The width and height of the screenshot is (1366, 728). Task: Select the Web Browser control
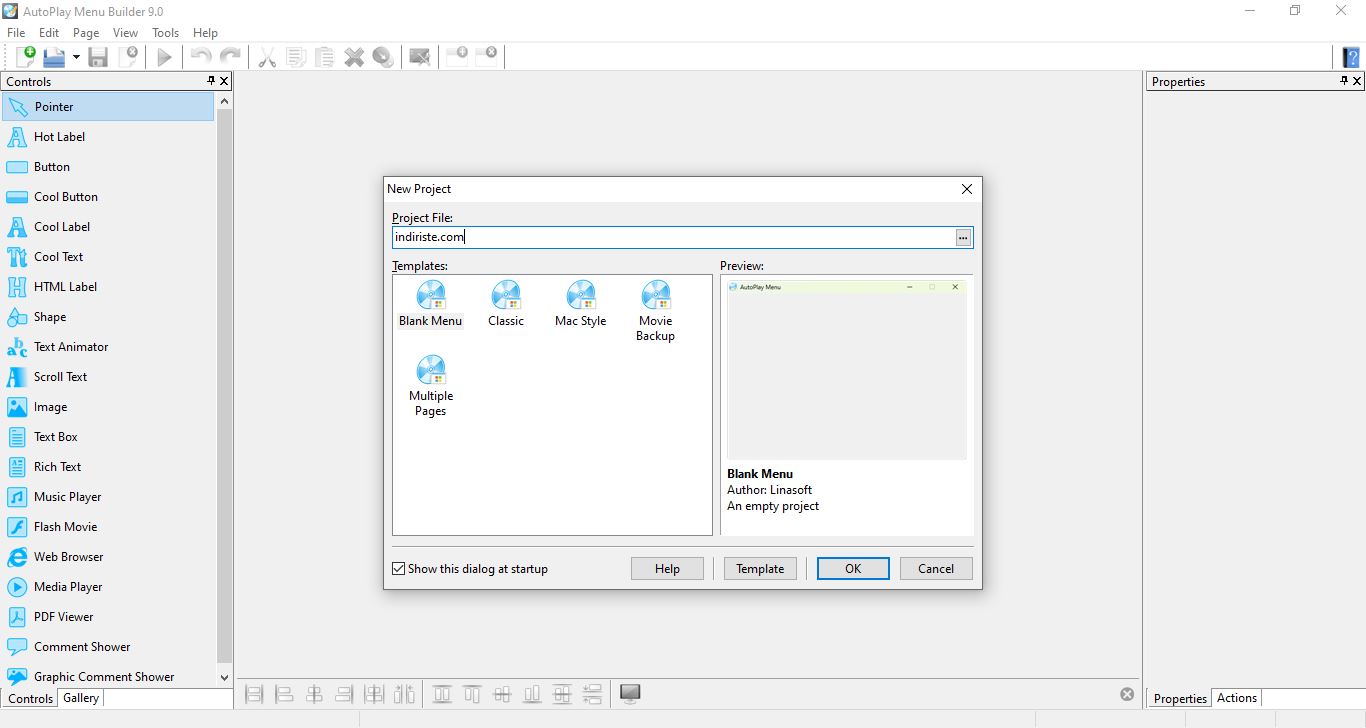click(x=108, y=557)
